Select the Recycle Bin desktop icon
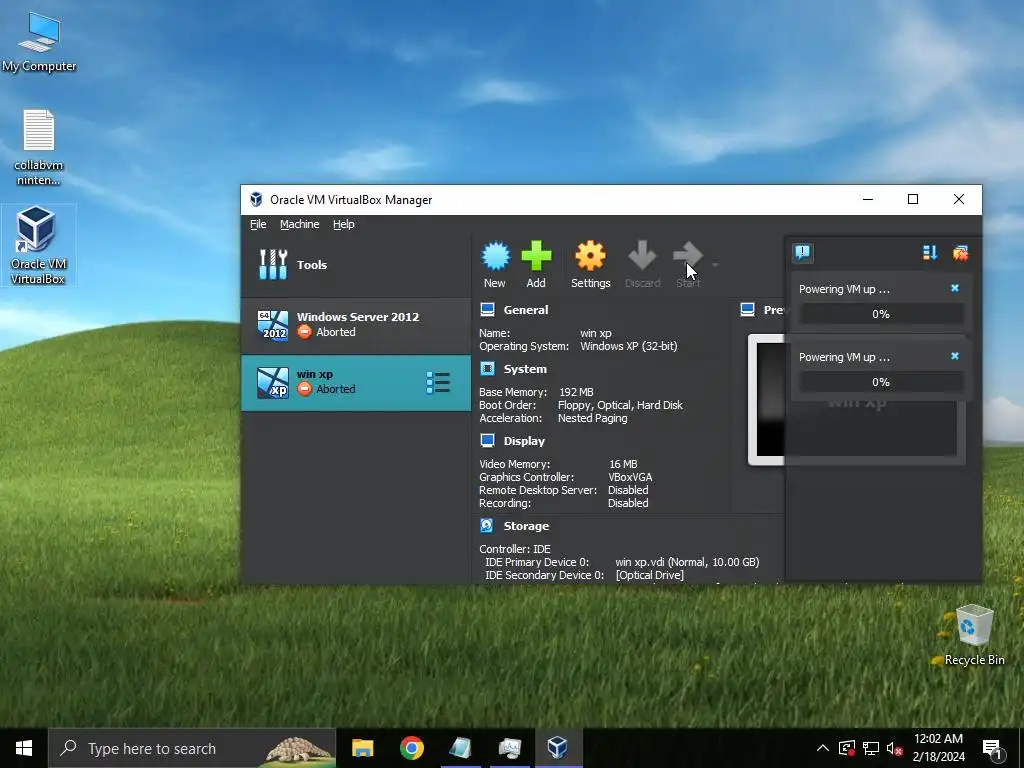This screenshot has height=768, width=1024. coord(974,635)
